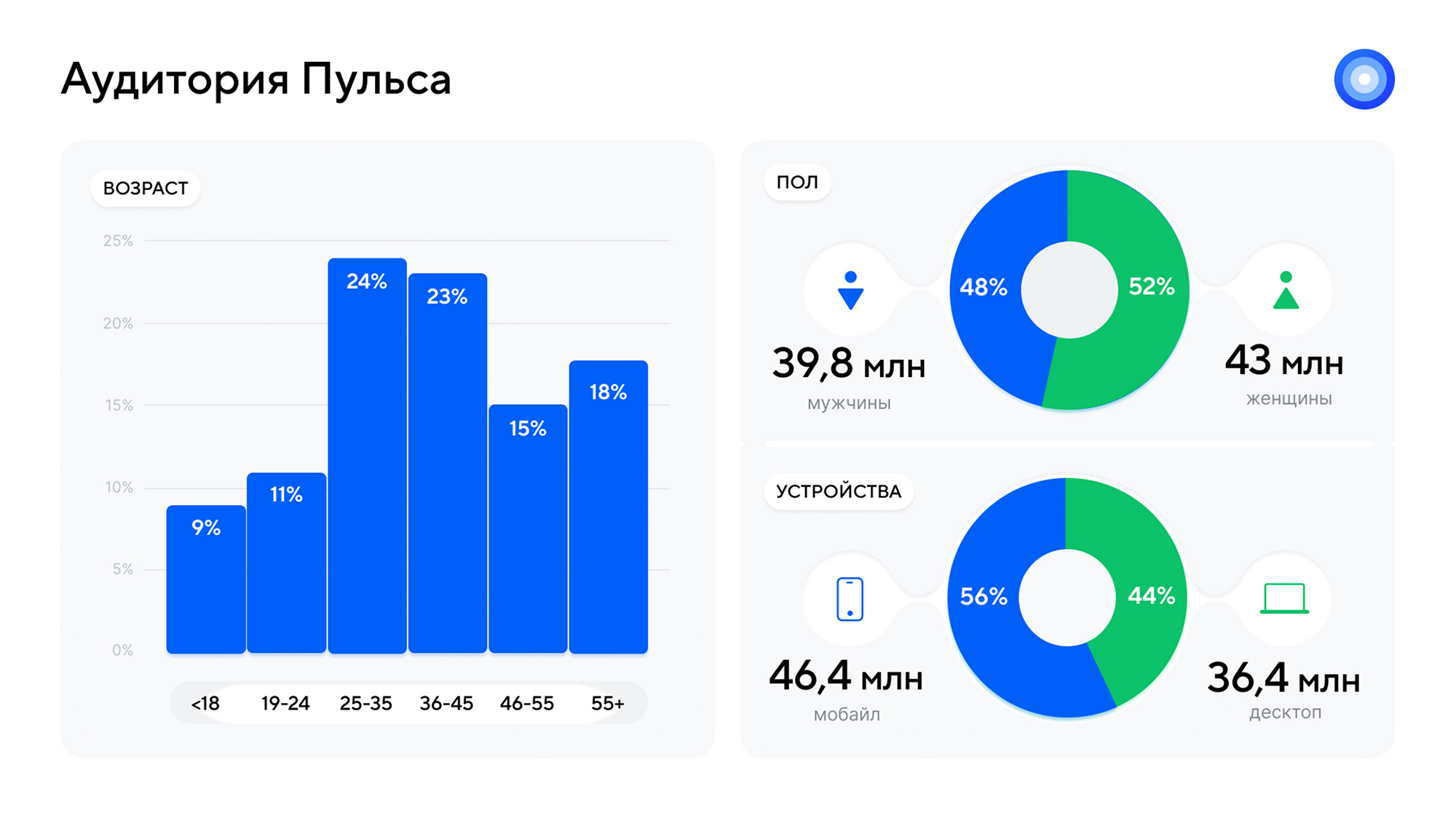Click the 46-55 age axis label
This screenshot has width=1456, height=818.
click(x=527, y=704)
